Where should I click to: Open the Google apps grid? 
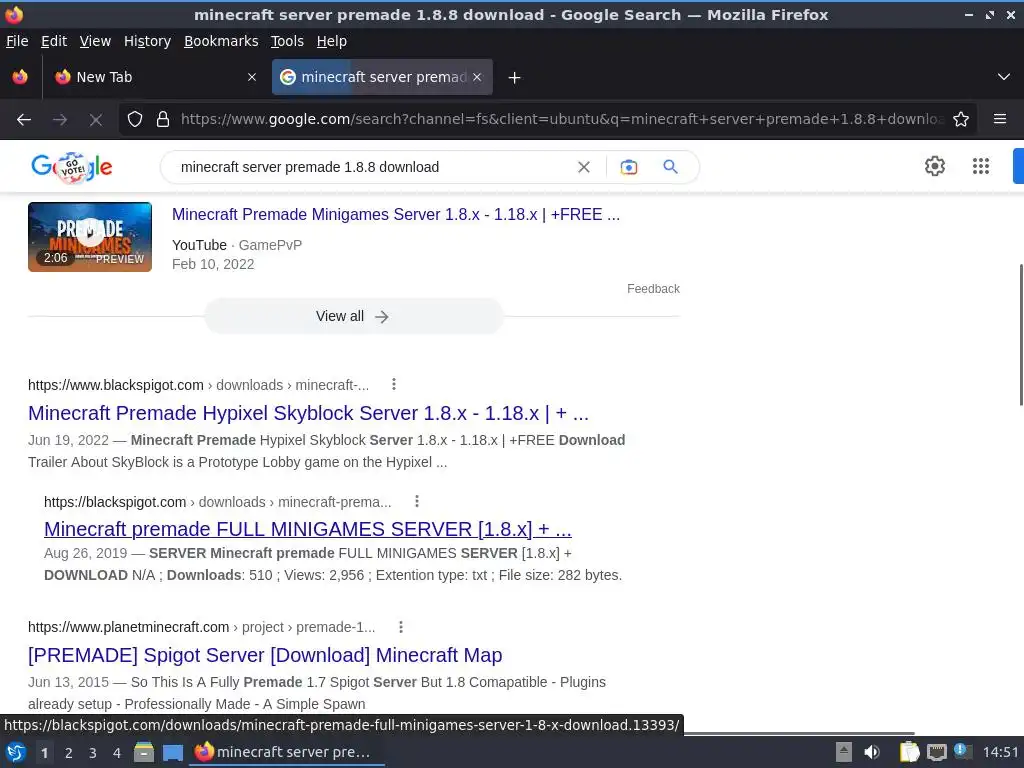pyautogui.click(x=981, y=166)
